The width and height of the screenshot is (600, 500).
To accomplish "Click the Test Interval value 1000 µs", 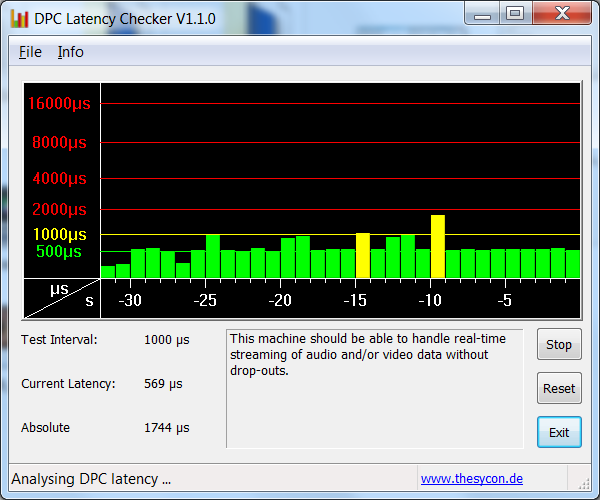I will [166, 340].
